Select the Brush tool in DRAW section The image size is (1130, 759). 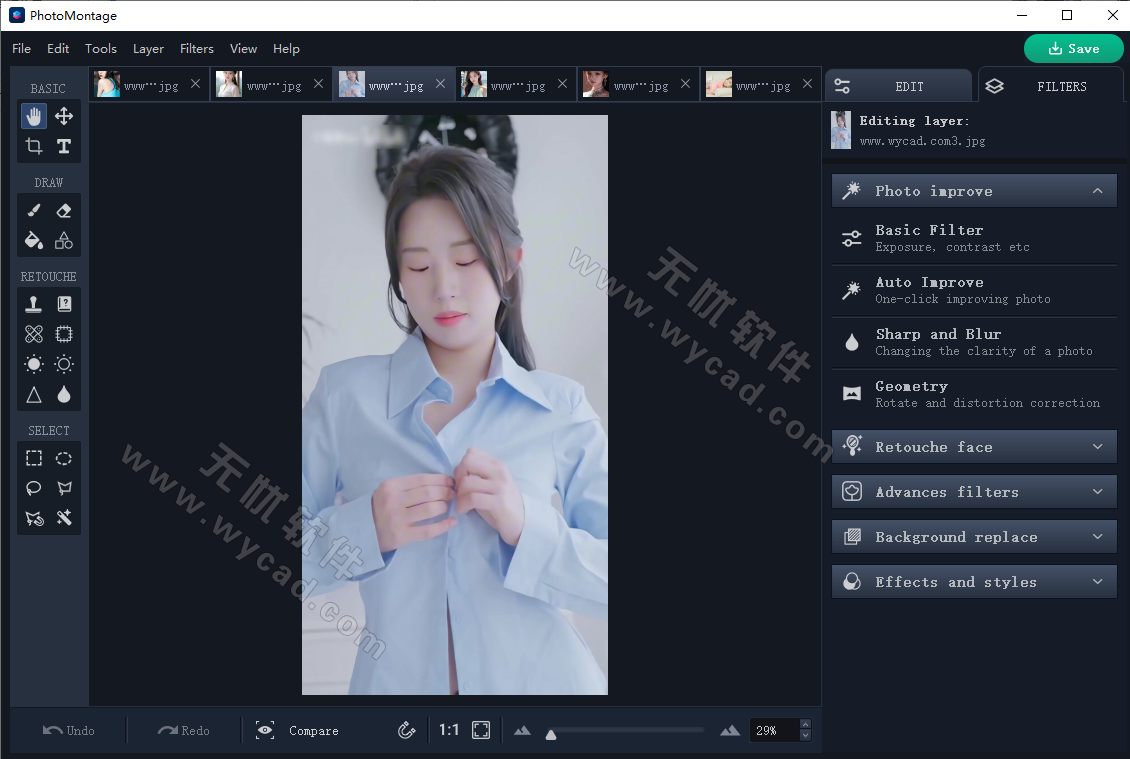pyautogui.click(x=34, y=210)
